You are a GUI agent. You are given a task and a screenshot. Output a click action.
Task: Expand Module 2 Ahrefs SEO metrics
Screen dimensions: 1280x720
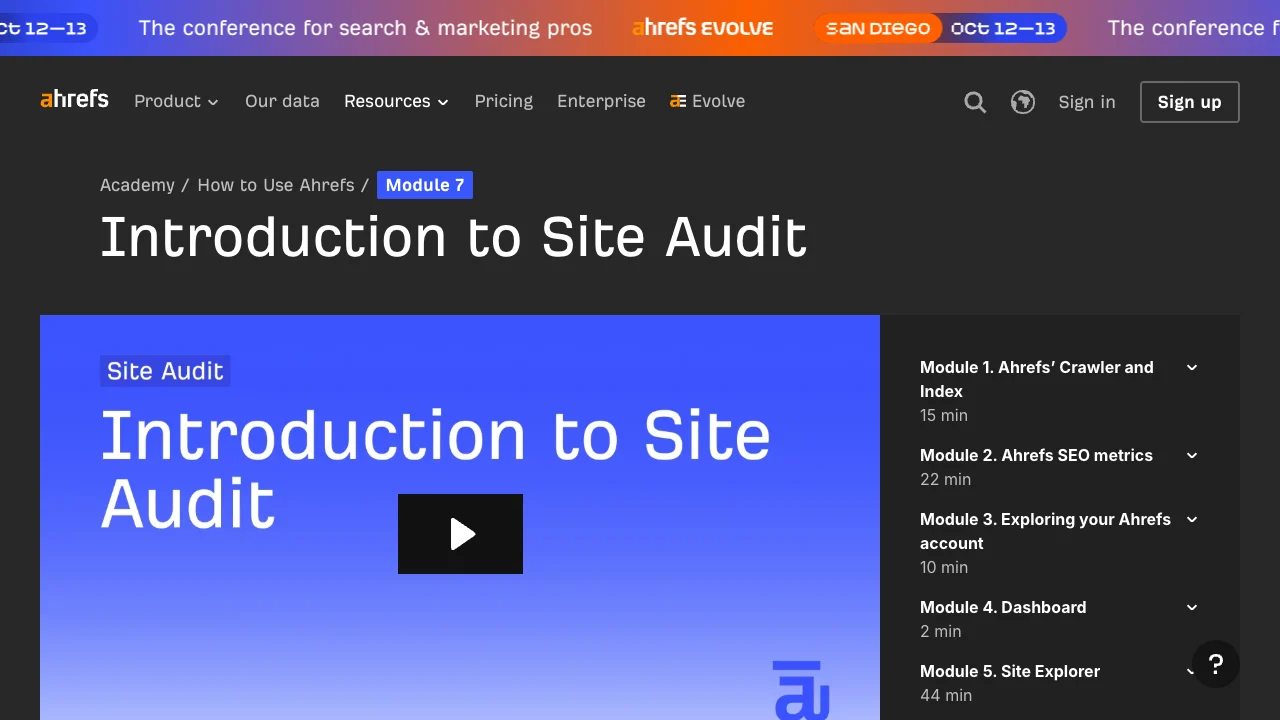pos(1192,456)
